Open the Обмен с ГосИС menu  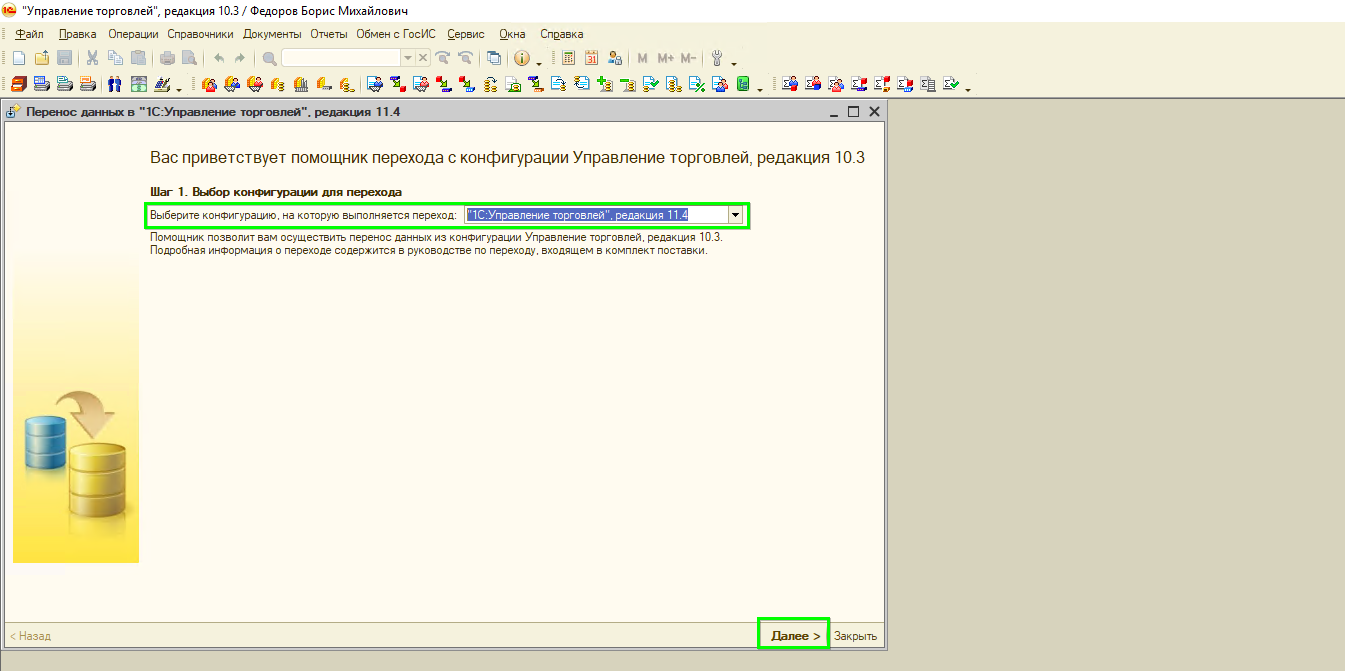[396, 34]
